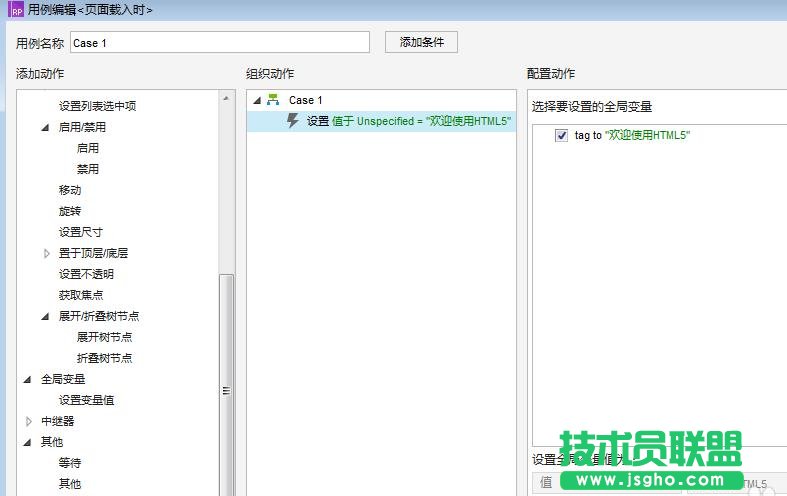The image size is (787, 496).
Task: Select the 移动 action
Action: 70,190
